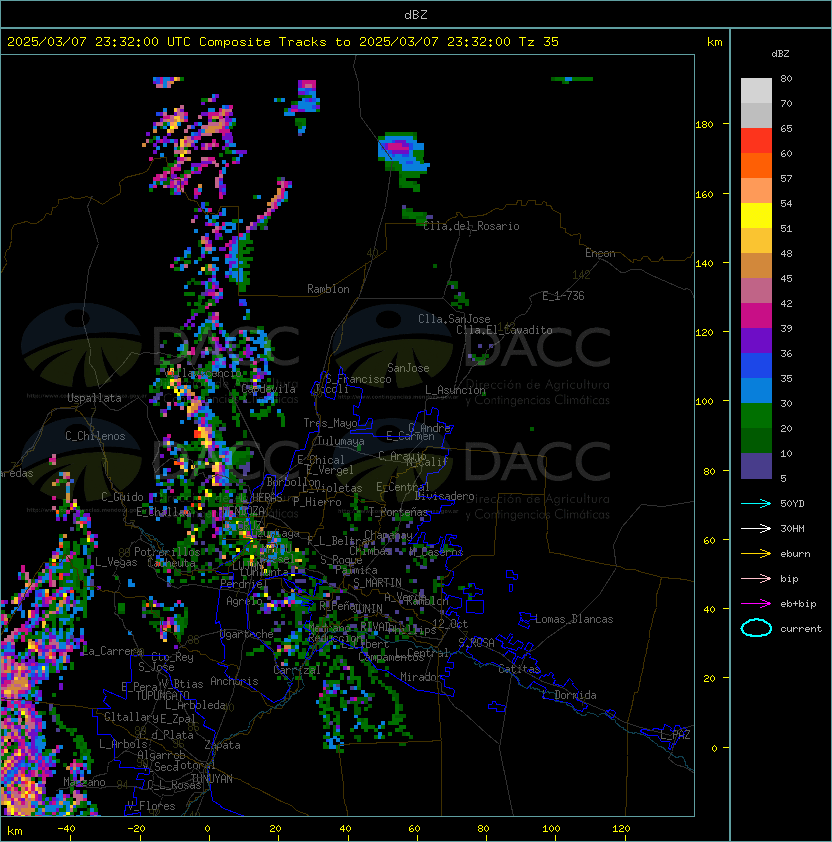
Task: Click the 'Carrizal' map label
Action: (x=297, y=670)
